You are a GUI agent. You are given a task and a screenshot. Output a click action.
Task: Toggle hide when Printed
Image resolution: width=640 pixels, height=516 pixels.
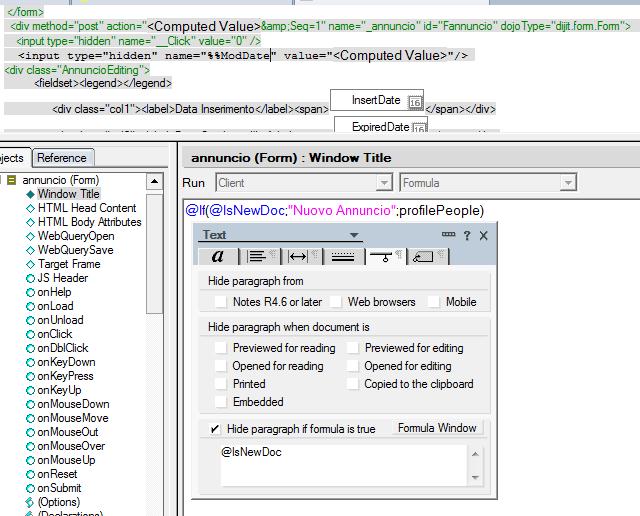pos(220,384)
